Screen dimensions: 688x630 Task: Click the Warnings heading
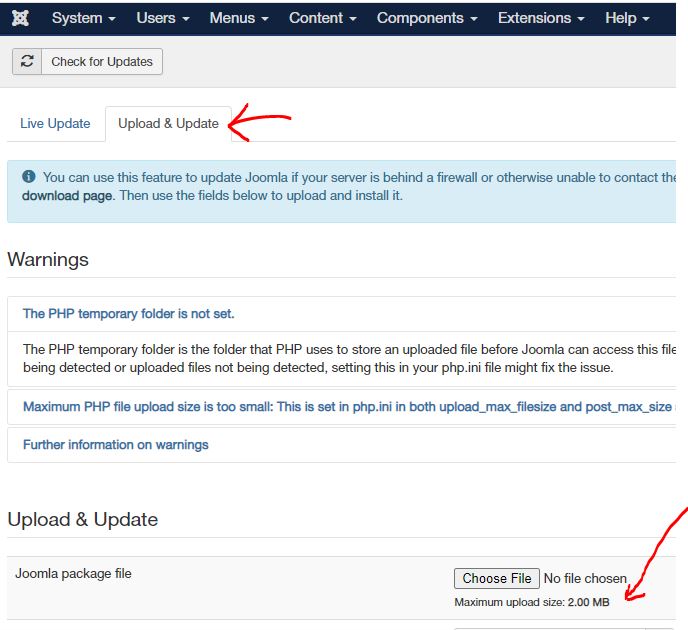pyautogui.click(x=48, y=259)
